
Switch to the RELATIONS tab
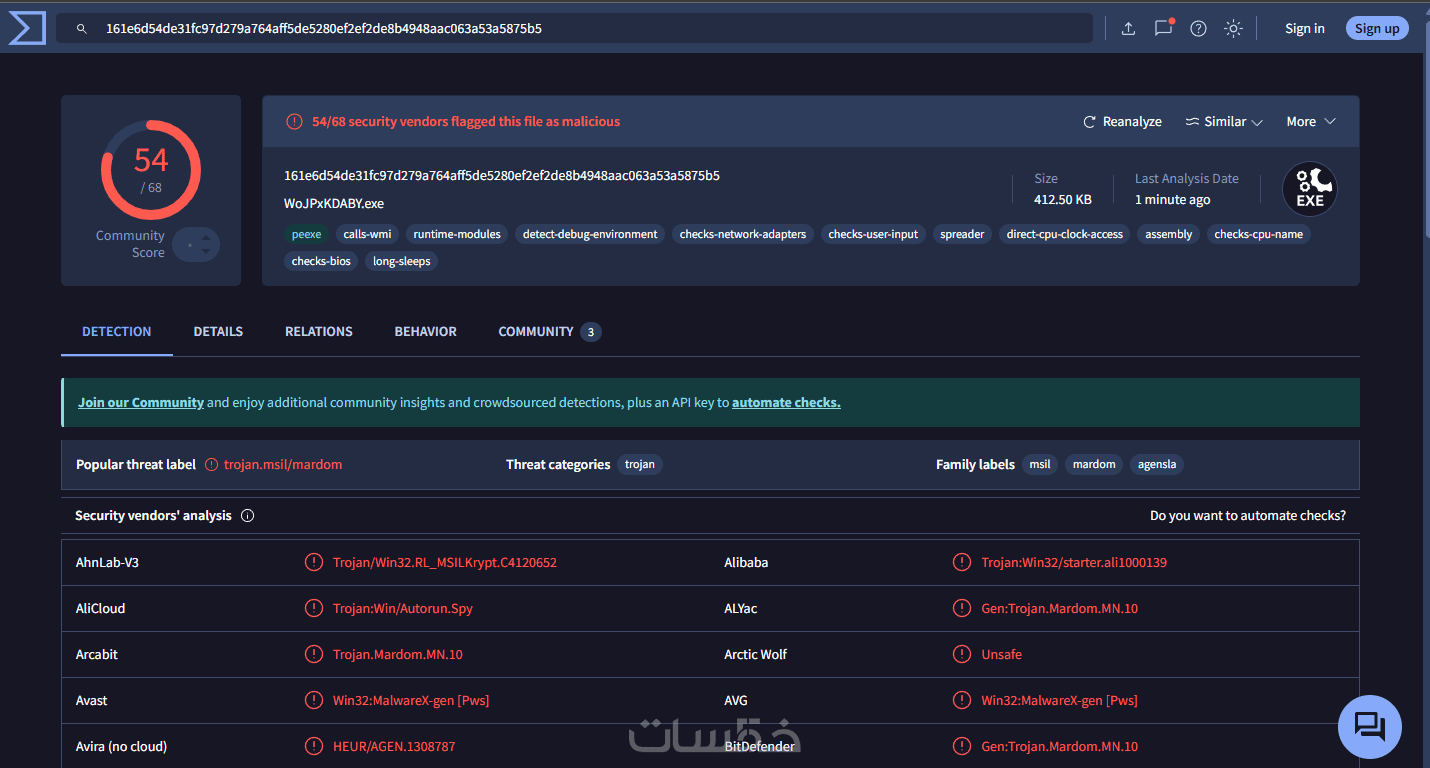[x=319, y=332]
